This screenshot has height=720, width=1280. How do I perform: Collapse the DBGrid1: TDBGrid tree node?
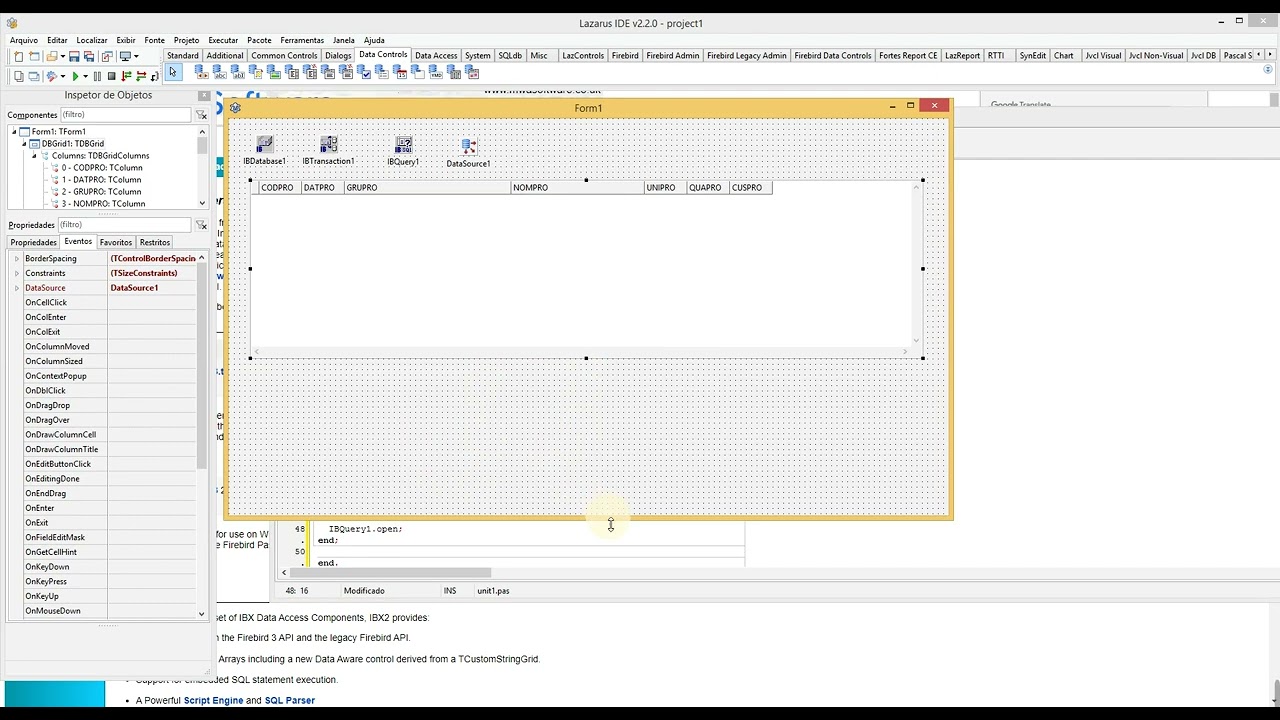click(24, 144)
